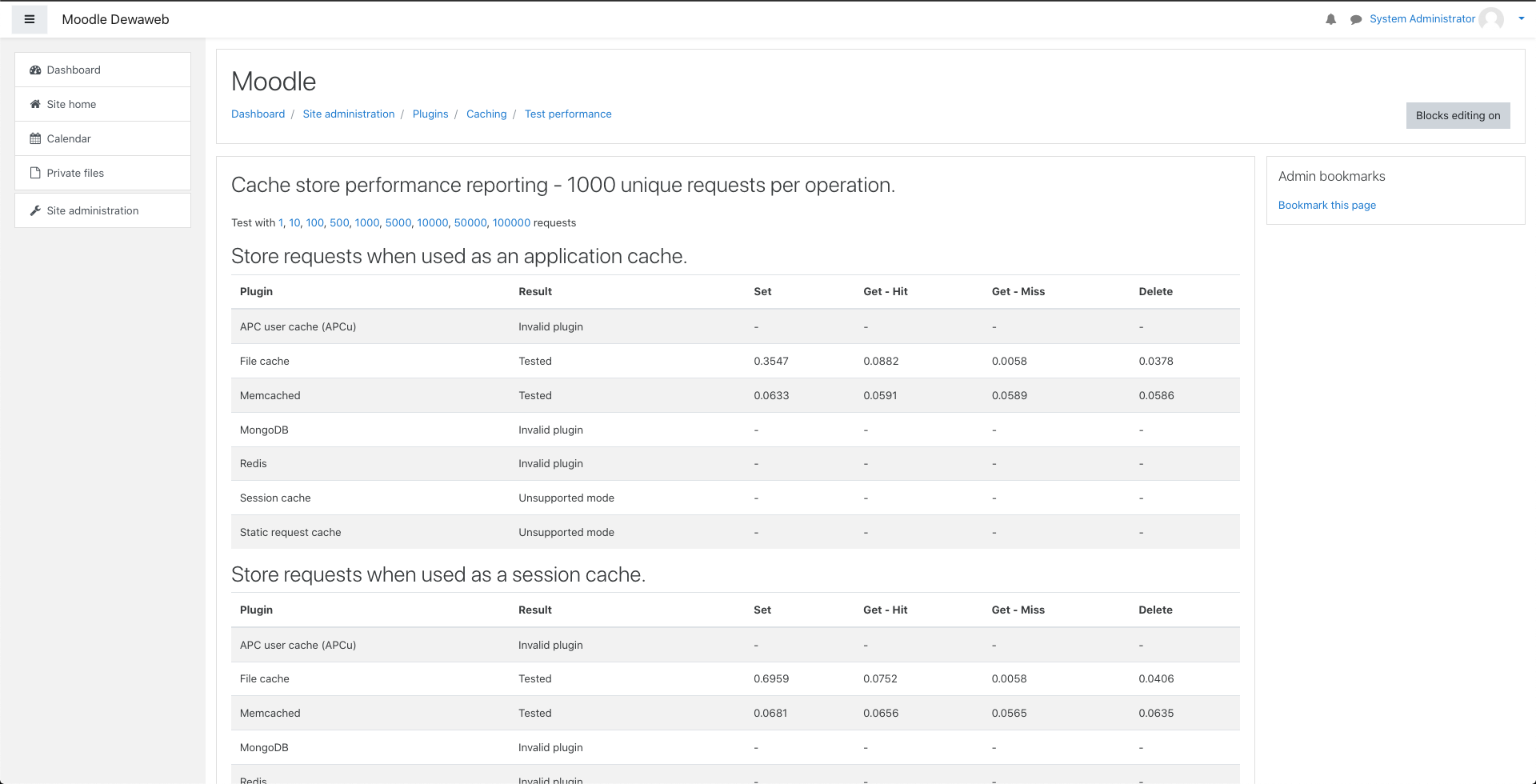Click File cache Set value 0.3547
The height and width of the screenshot is (784, 1536).
tap(771, 361)
